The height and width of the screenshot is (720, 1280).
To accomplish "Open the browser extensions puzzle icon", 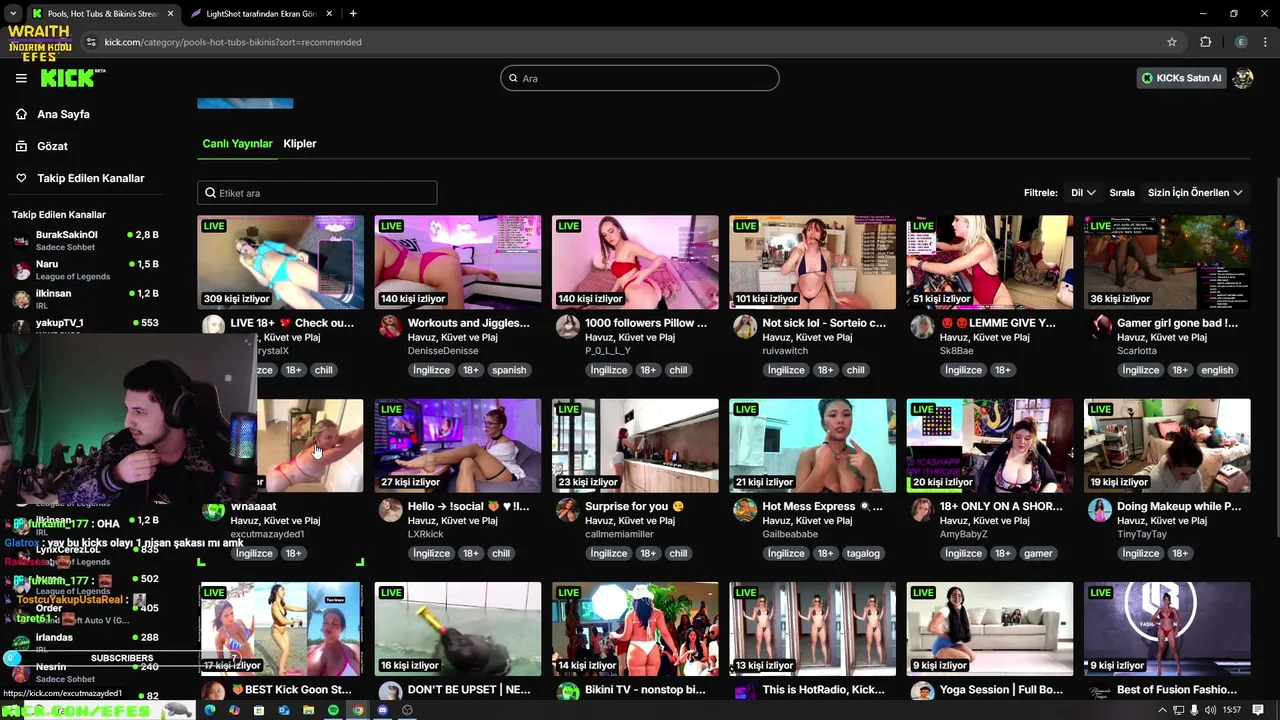I will (1205, 42).
